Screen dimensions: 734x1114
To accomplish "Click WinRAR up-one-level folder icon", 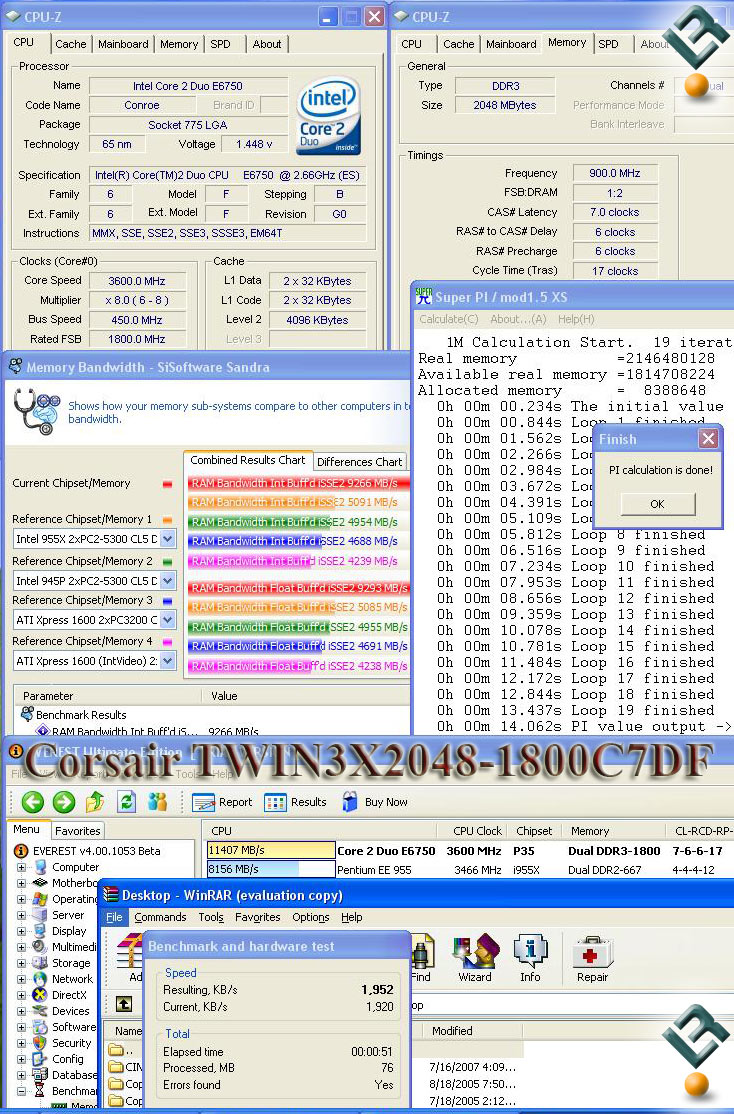I will point(124,1004).
